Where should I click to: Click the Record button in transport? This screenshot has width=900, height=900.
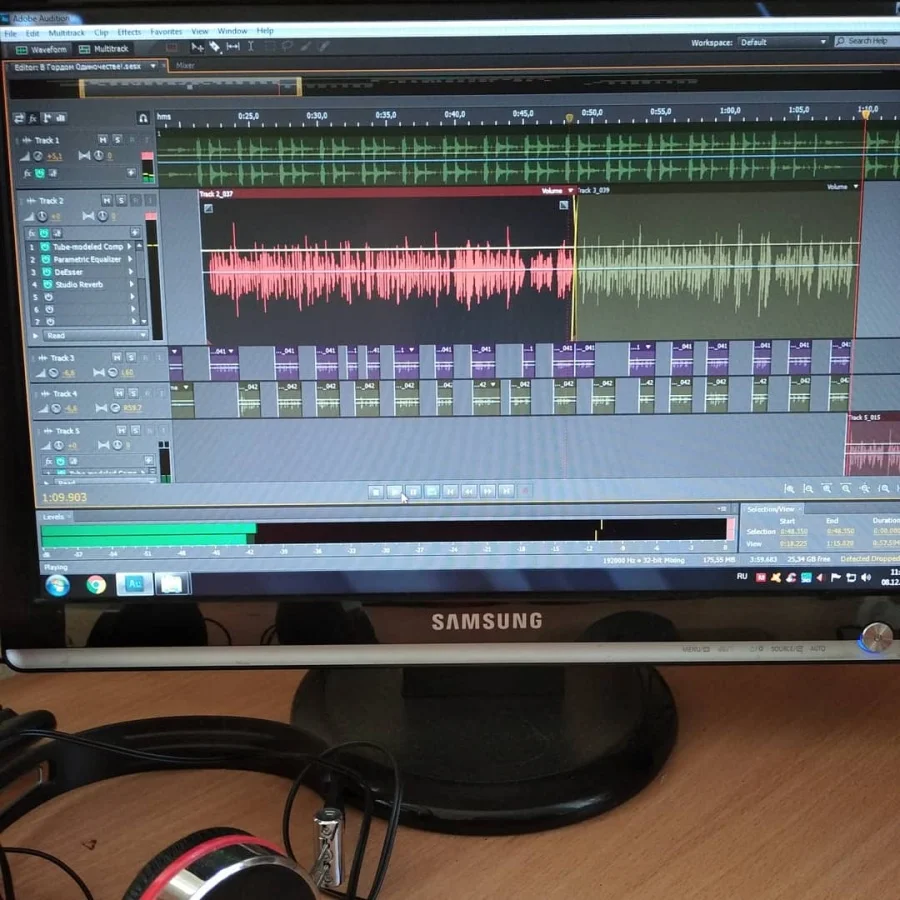[x=526, y=491]
